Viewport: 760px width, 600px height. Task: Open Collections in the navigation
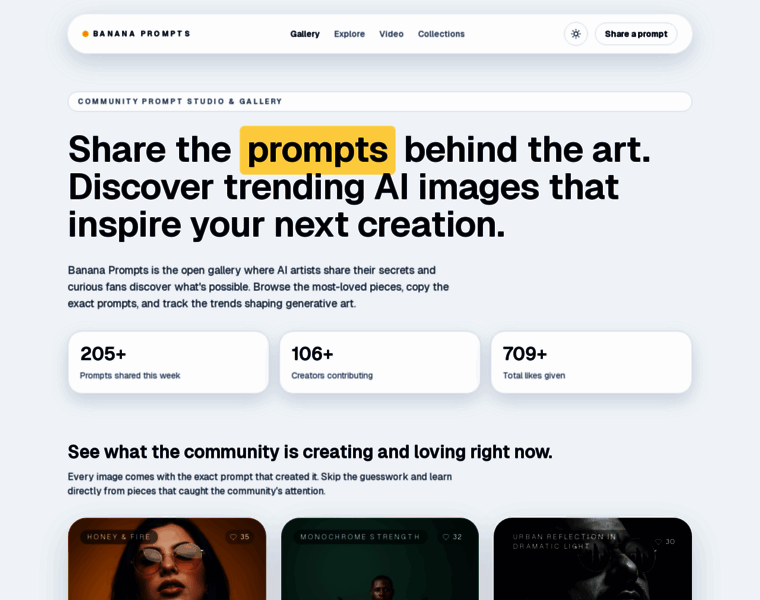441,34
